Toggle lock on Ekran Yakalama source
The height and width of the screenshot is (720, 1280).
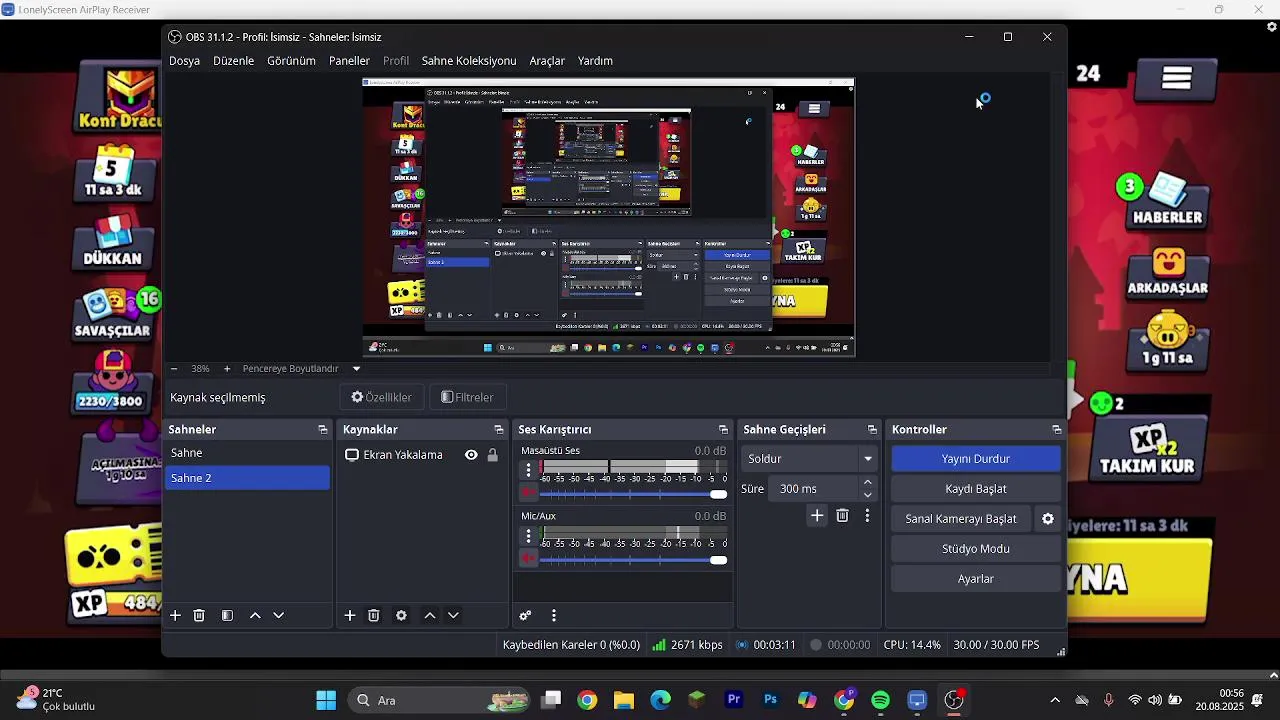point(492,455)
